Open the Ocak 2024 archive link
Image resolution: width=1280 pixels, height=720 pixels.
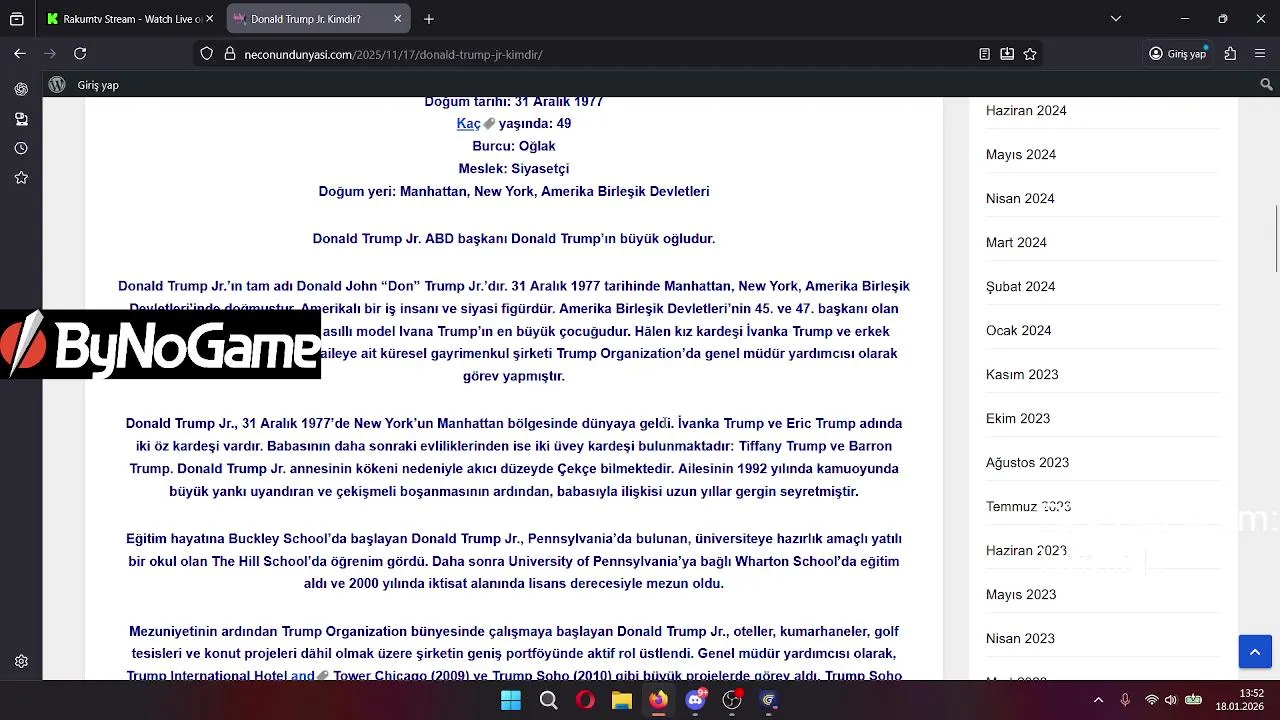(1018, 330)
